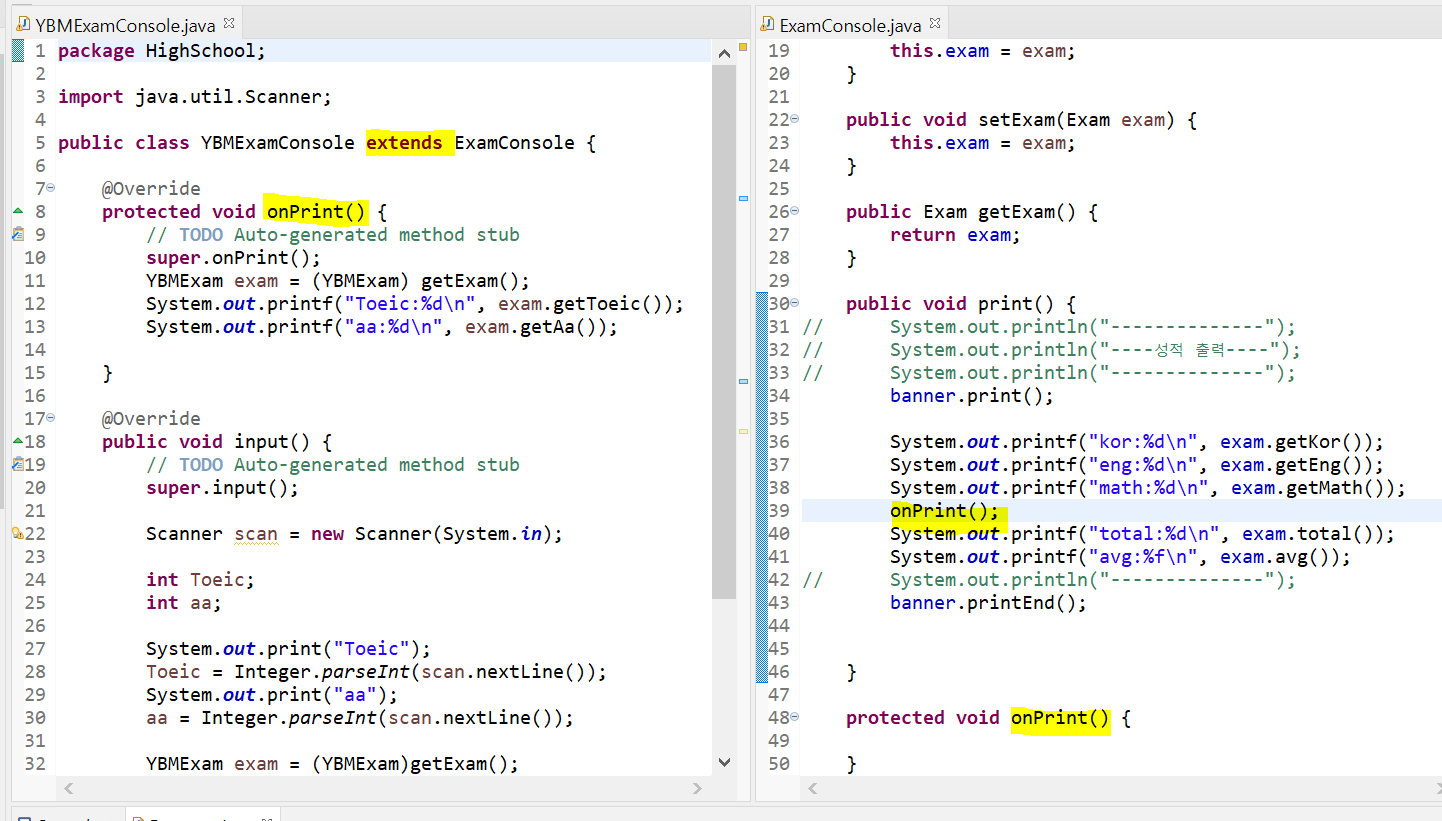Collapse the onPrint method at line 48
Image resolution: width=1442 pixels, height=821 pixels.
(795, 717)
